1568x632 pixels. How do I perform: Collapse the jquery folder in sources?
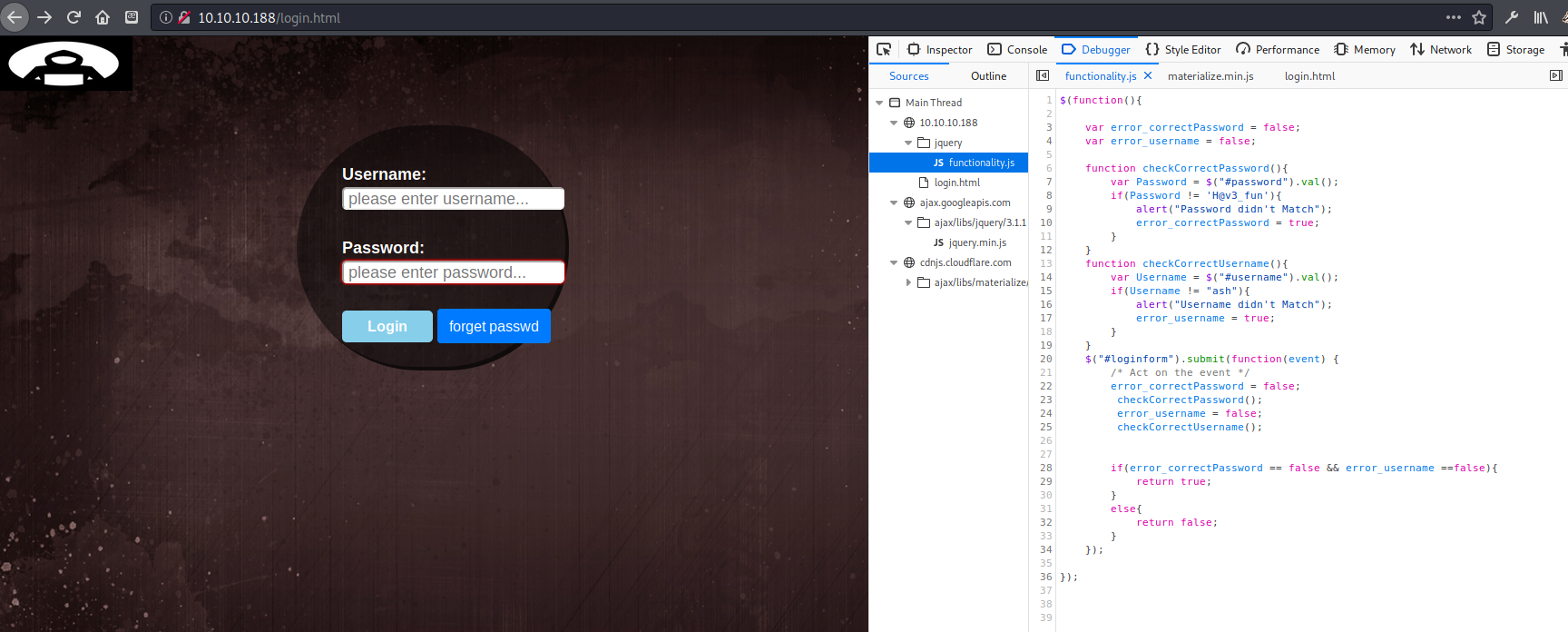click(x=908, y=143)
